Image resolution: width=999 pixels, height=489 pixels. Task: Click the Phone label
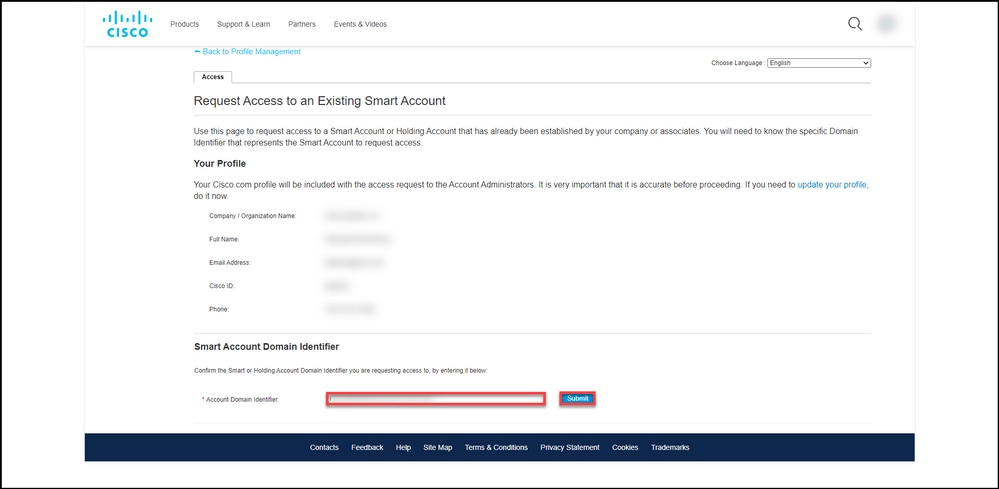[219, 309]
